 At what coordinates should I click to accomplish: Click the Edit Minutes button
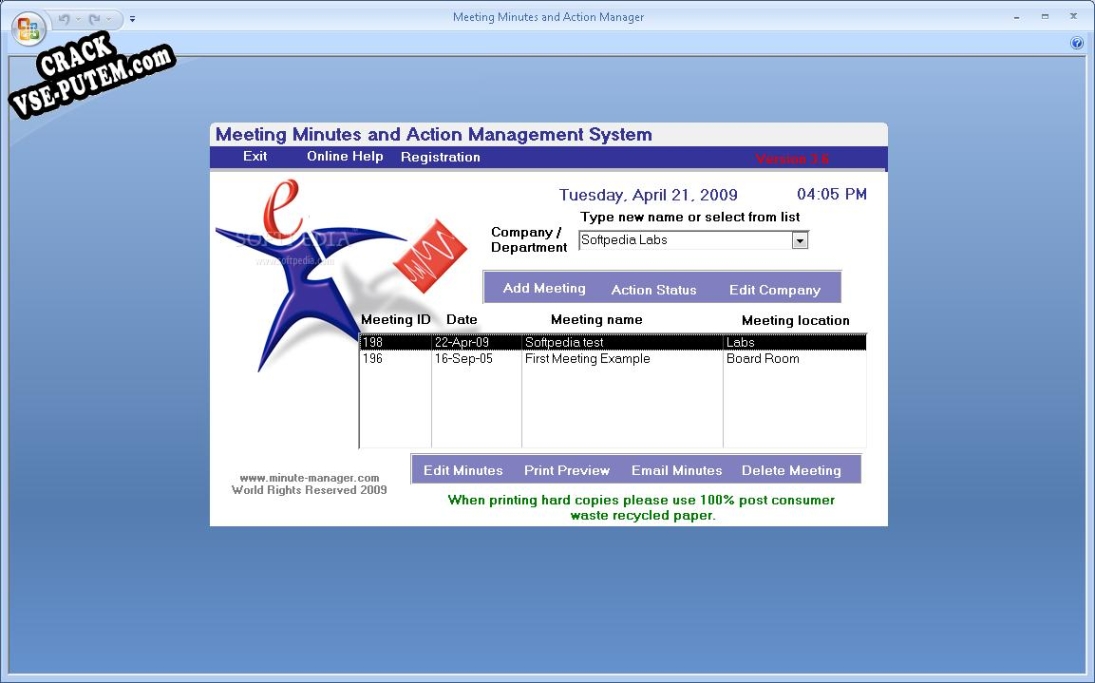(x=463, y=471)
